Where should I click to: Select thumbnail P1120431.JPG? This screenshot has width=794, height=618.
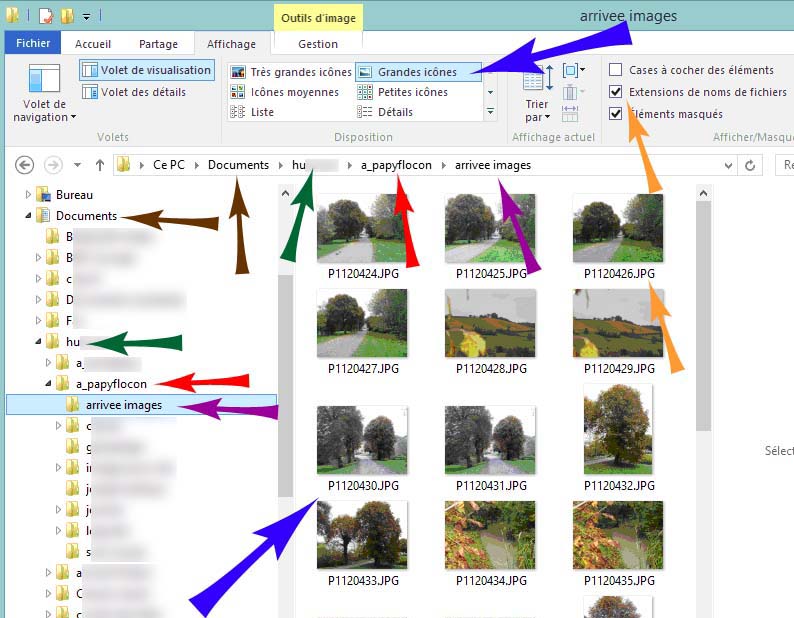click(490, 440)
